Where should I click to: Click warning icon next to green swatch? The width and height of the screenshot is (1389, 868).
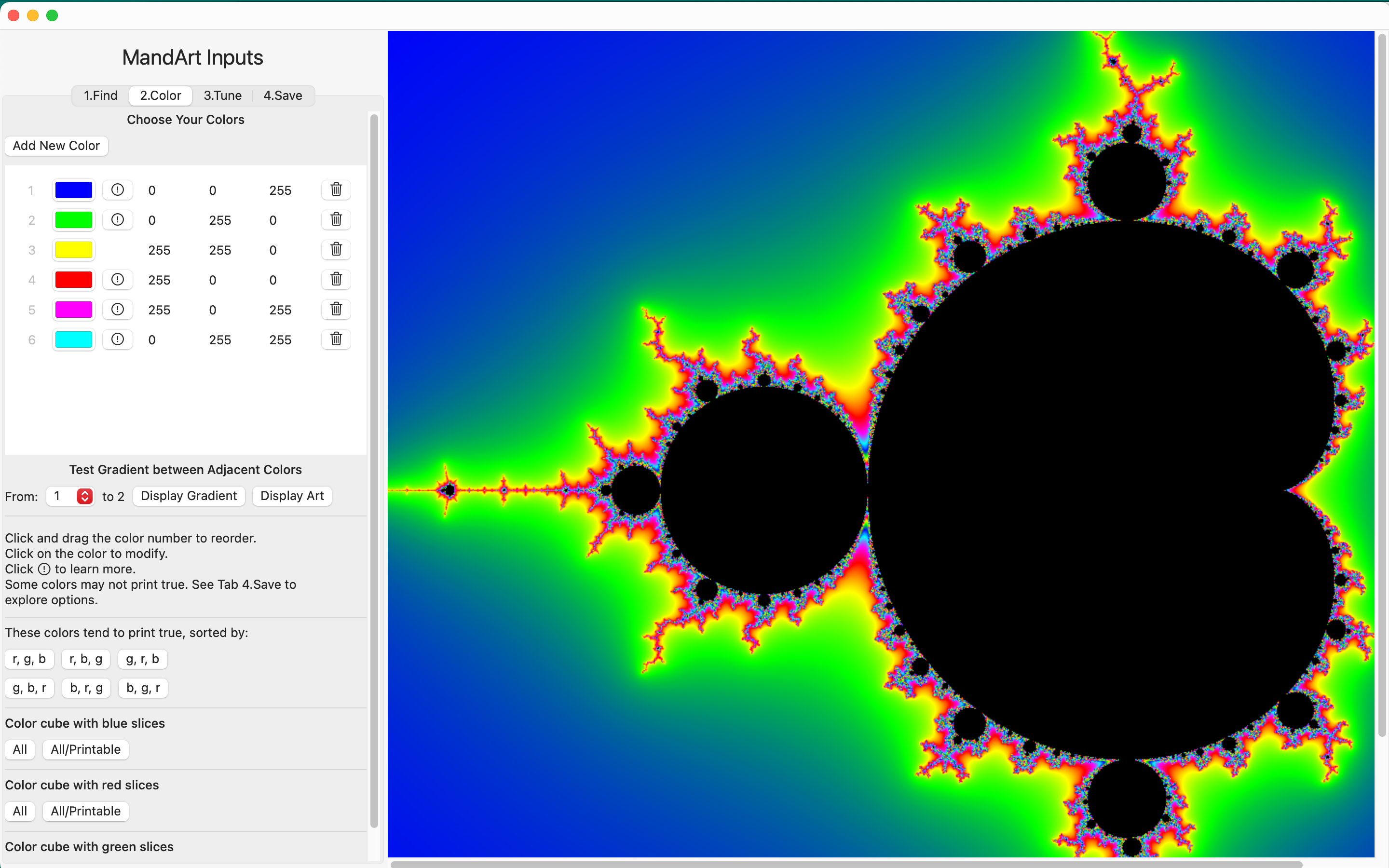118,220
